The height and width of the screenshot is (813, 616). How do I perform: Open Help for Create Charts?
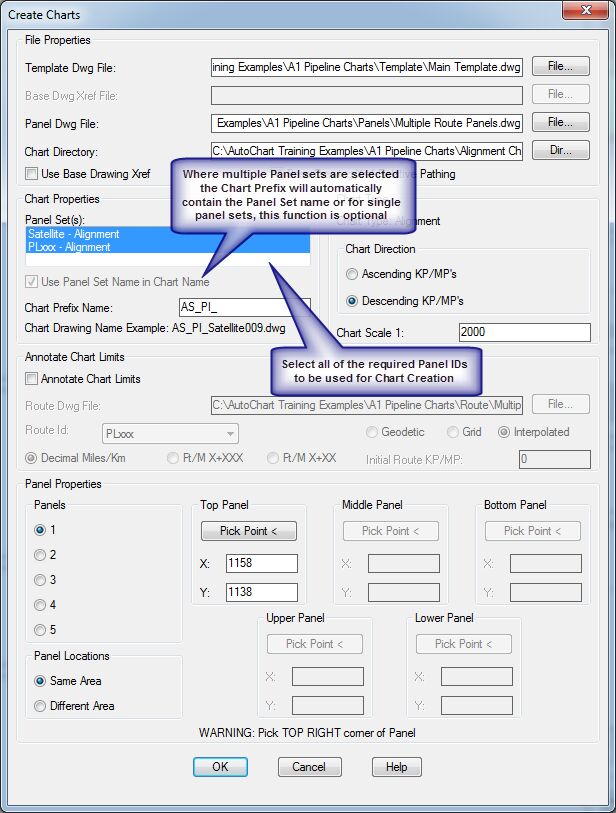coord(397,767)
